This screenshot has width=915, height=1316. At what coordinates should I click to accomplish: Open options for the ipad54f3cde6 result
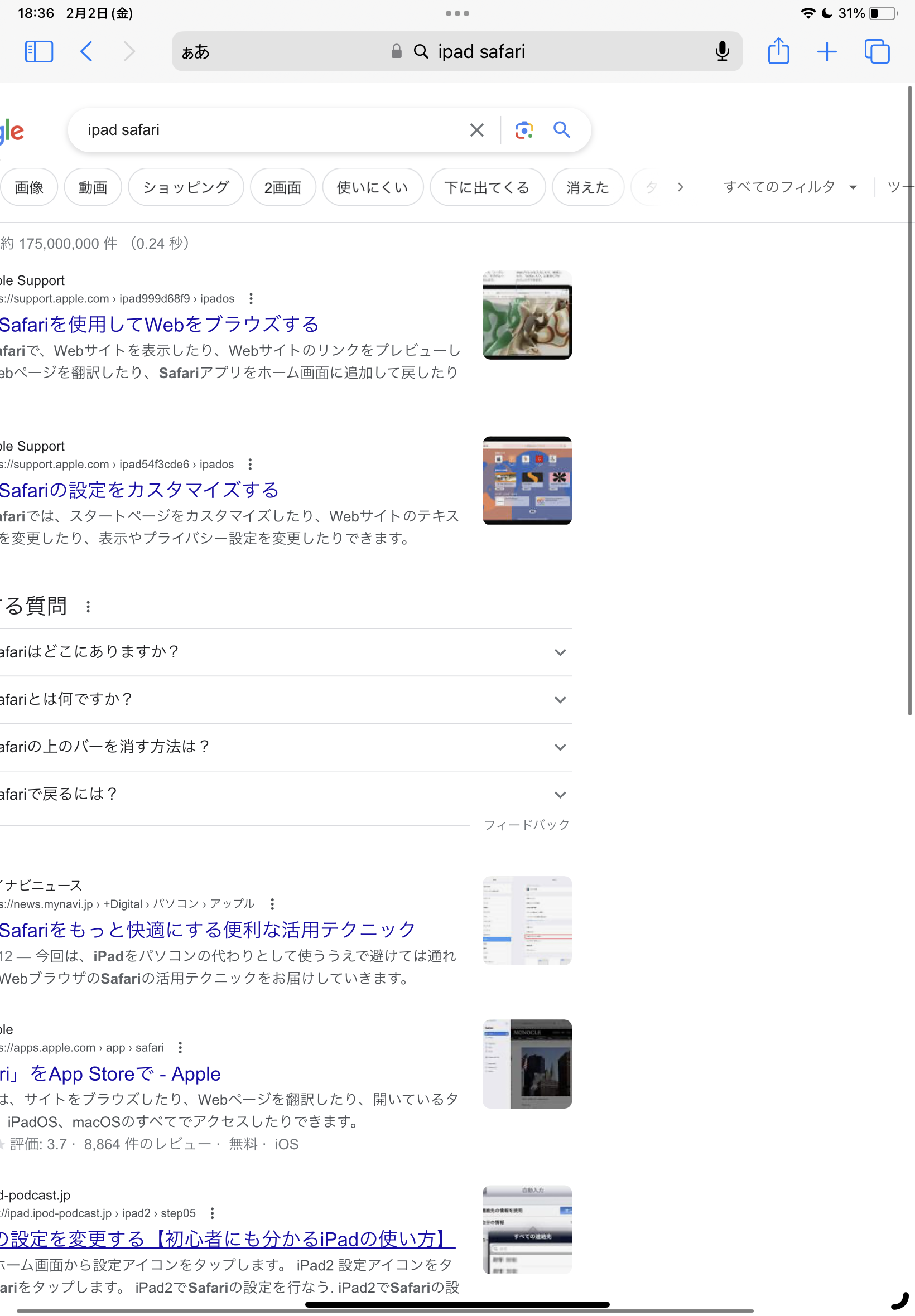[x=249, y=464]
